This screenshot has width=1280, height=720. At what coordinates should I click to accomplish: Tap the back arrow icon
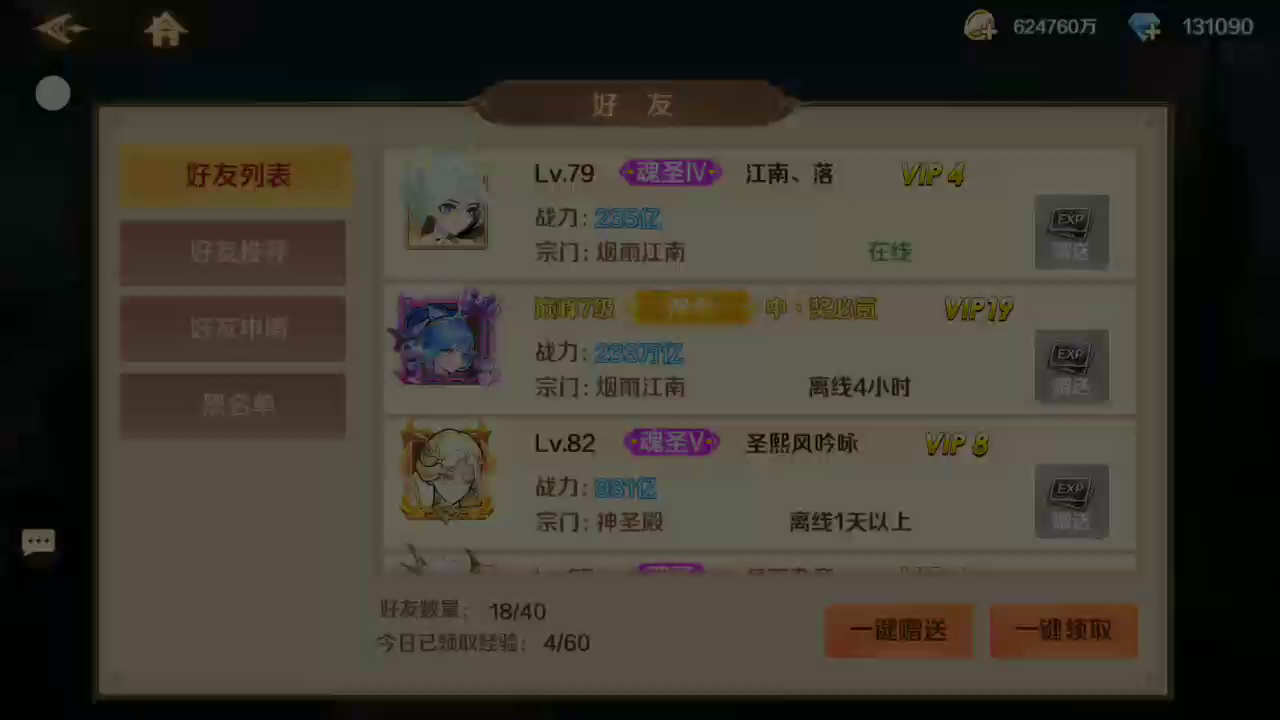coord(62,28)
